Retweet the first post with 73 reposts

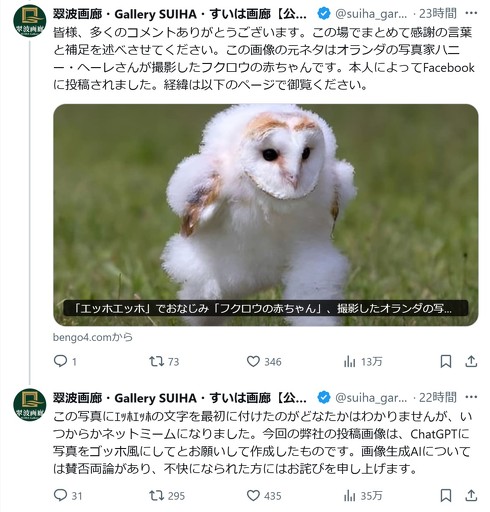click(x=164, y=361)
